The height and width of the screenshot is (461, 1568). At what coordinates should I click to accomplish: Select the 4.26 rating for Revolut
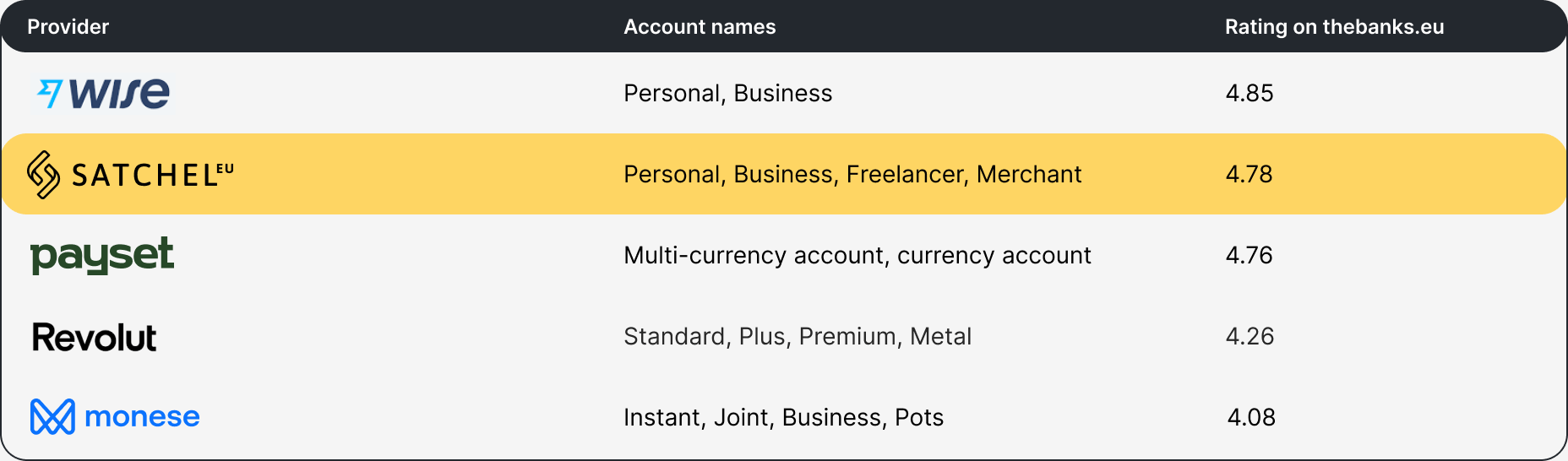point(1249,336)
